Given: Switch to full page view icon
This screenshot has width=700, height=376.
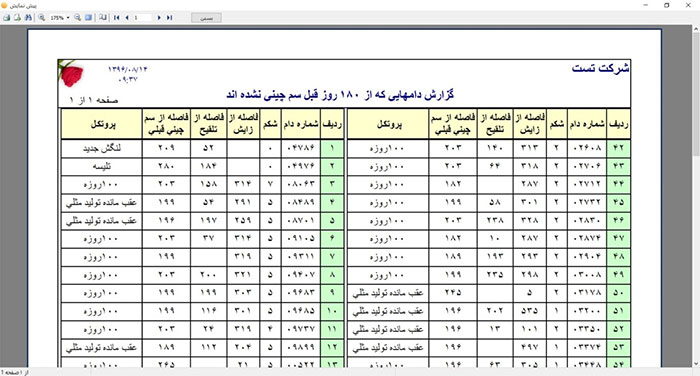Looking at the screenshot, I should (88, 18).
